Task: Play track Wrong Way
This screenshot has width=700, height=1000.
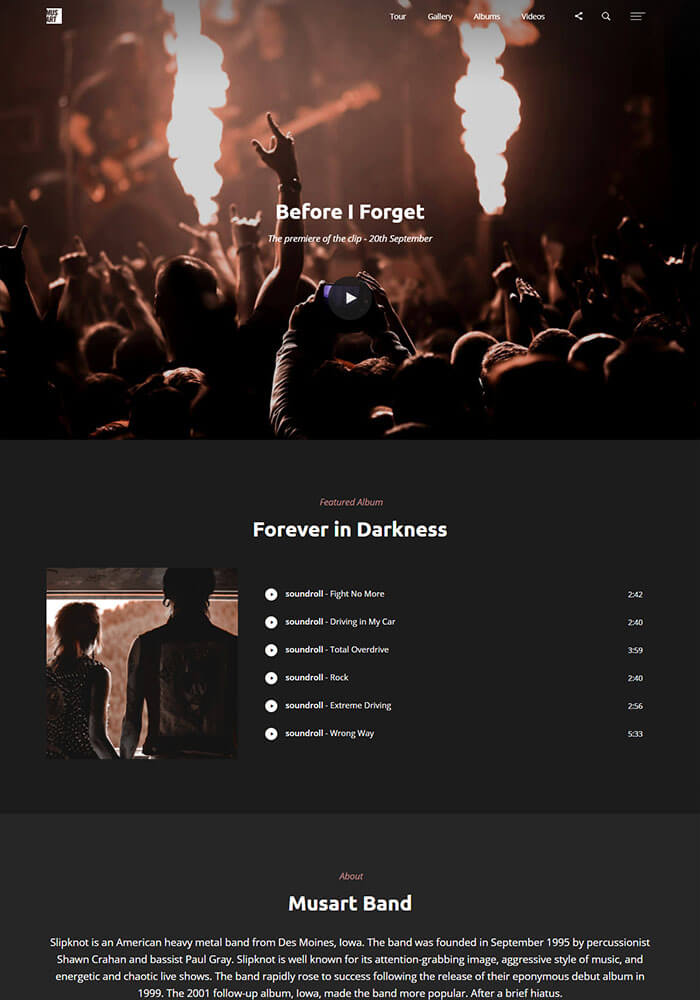Action: click(x=271, y=734)
